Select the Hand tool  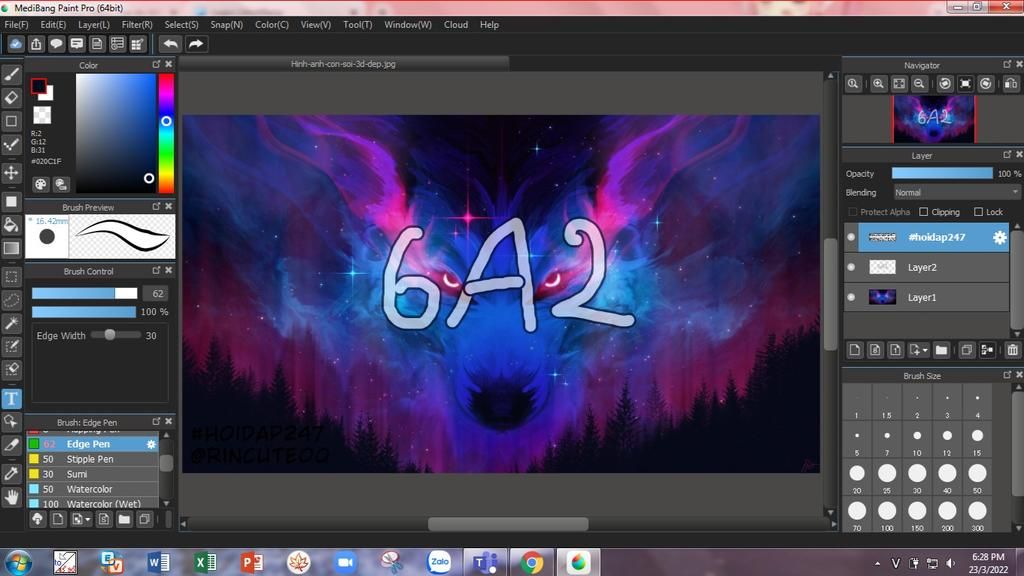click(x=12, y=498)
